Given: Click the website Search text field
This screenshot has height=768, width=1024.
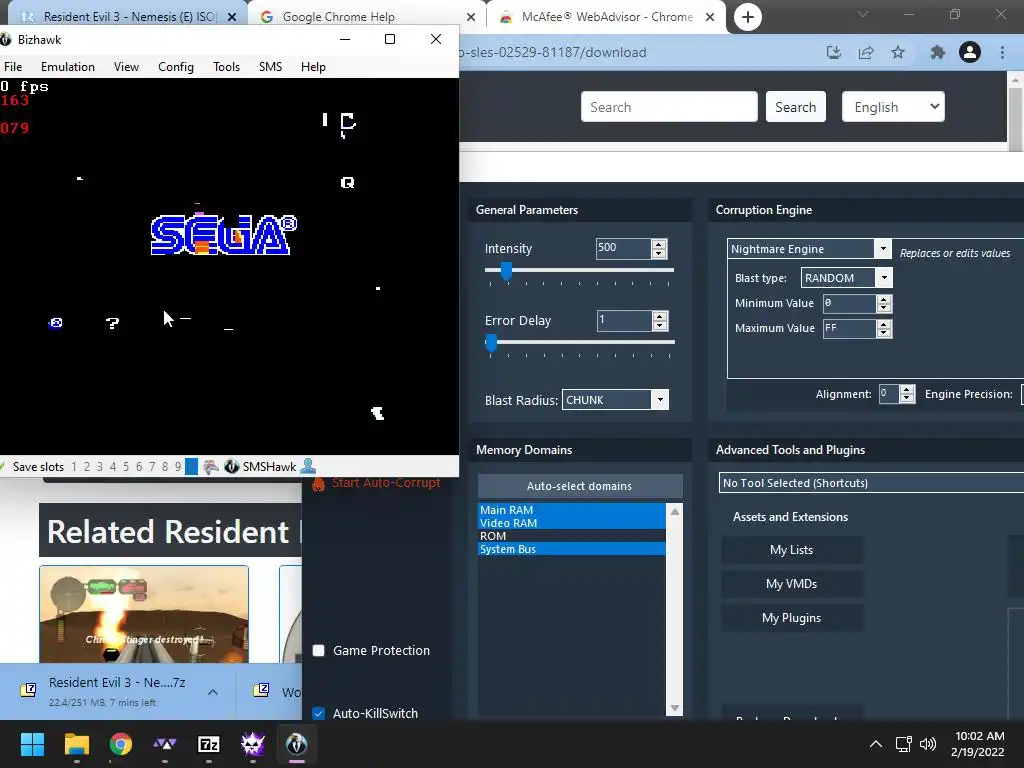Looking at the screenshot, I should coord(669,107).
